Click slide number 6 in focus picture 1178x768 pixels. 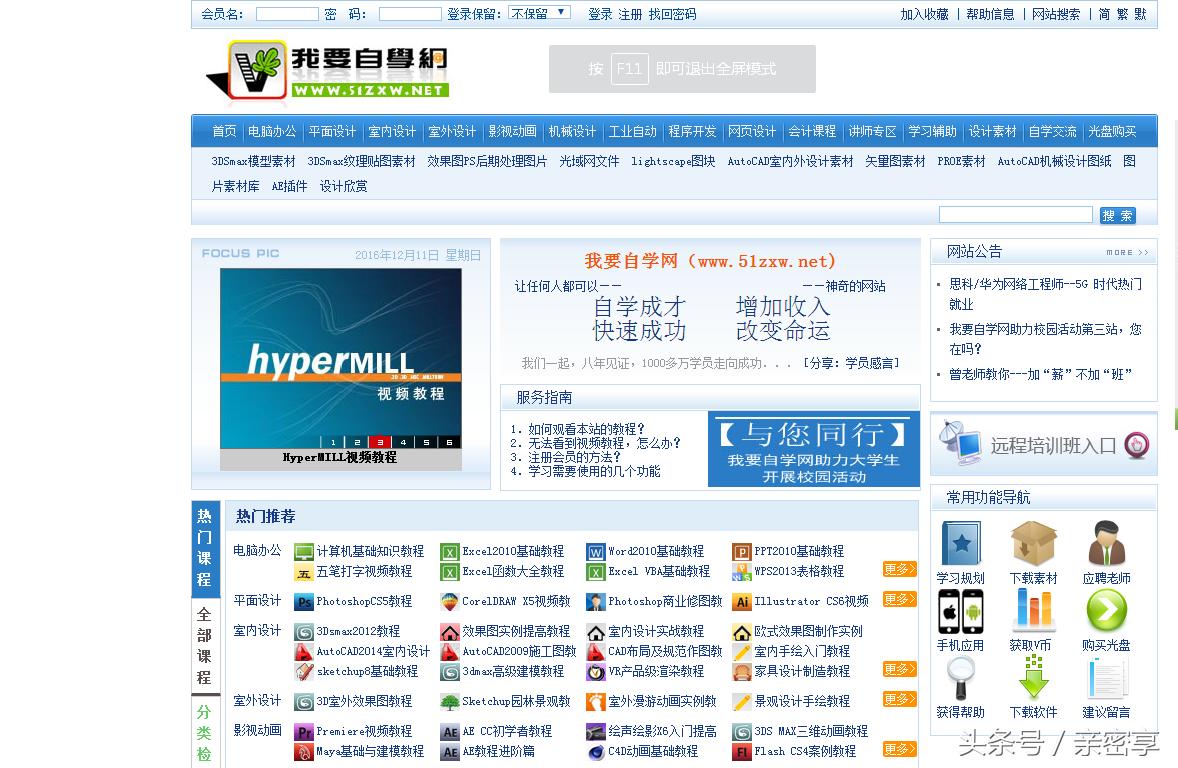(449, 442)
